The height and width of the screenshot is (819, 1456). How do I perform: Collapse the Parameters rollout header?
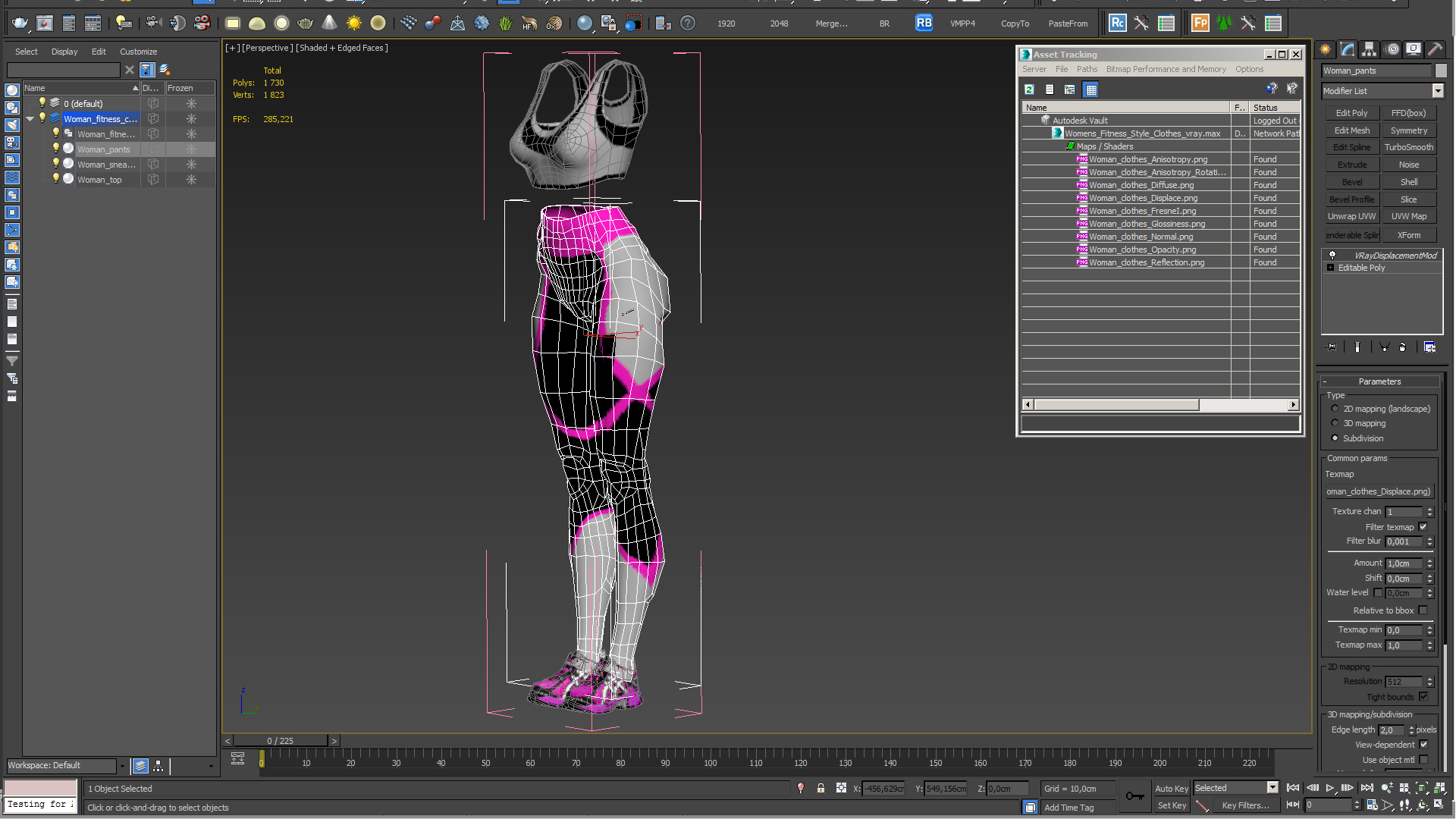tap(1379, 381)
